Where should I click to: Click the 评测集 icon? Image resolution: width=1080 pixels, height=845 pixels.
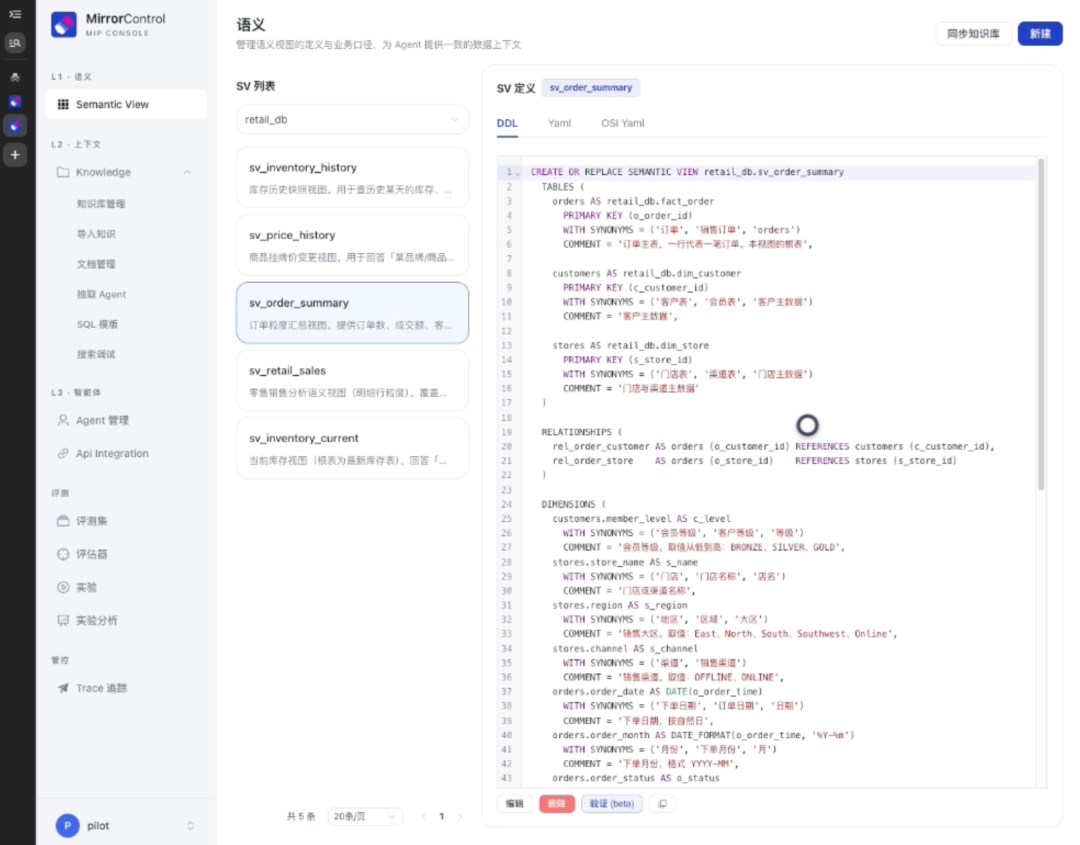point(63,521)
